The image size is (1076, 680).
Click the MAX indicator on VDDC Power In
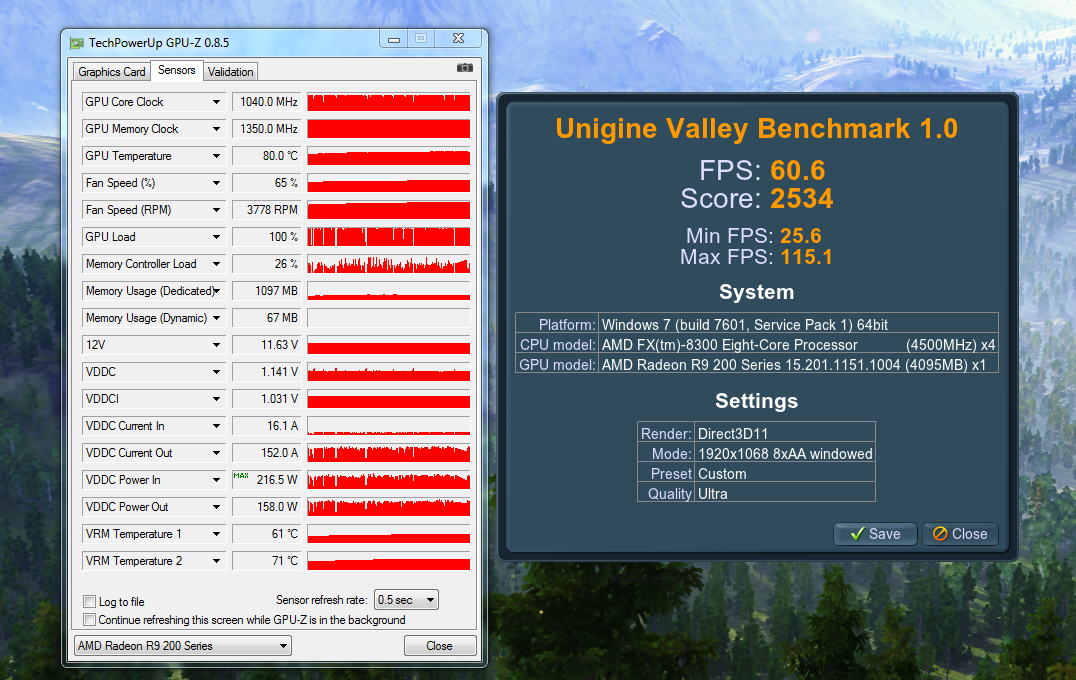click(241, 476)
